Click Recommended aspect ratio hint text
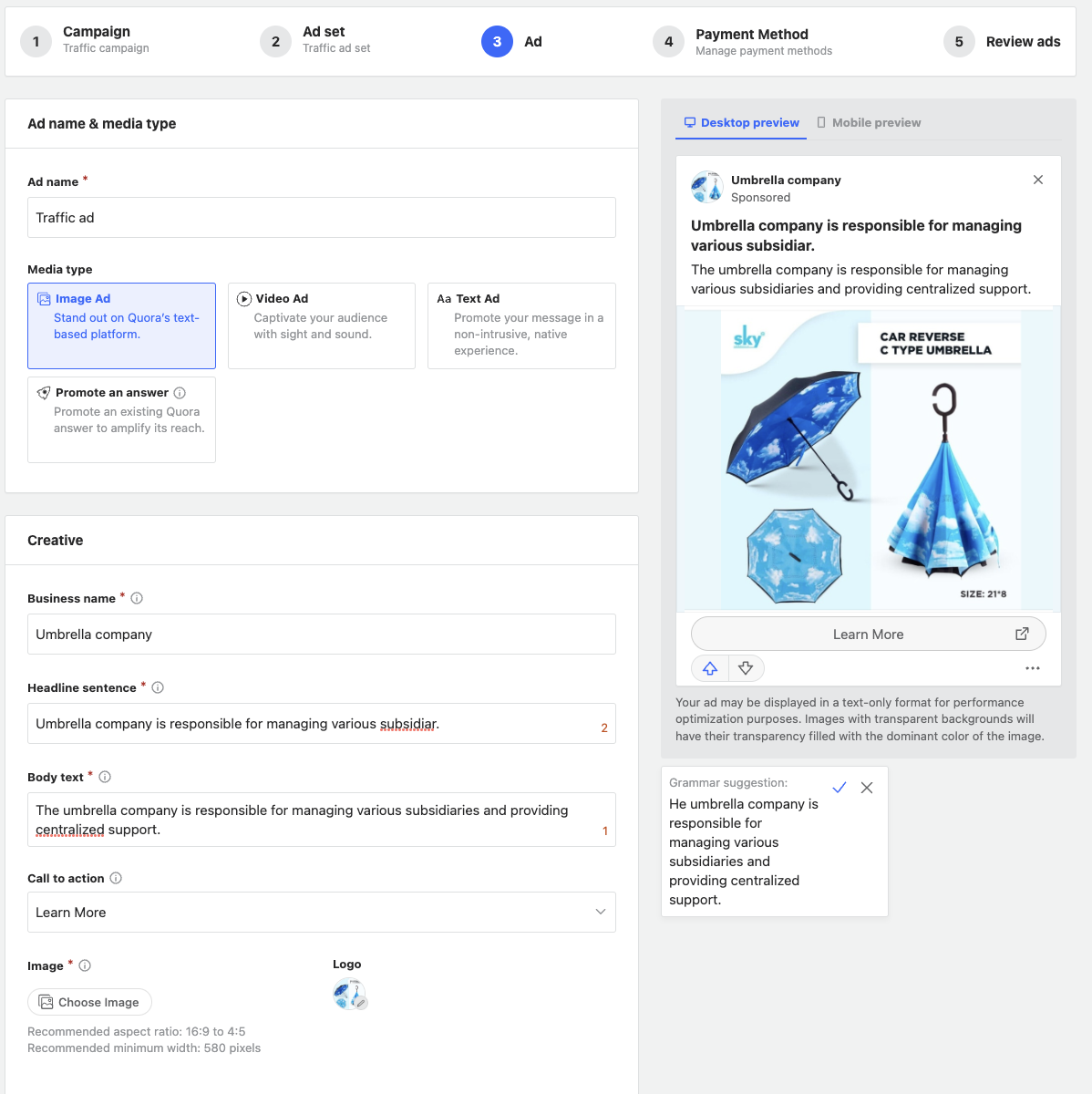Viewport: 1092px width, 1094px height. click(137, 1032)
